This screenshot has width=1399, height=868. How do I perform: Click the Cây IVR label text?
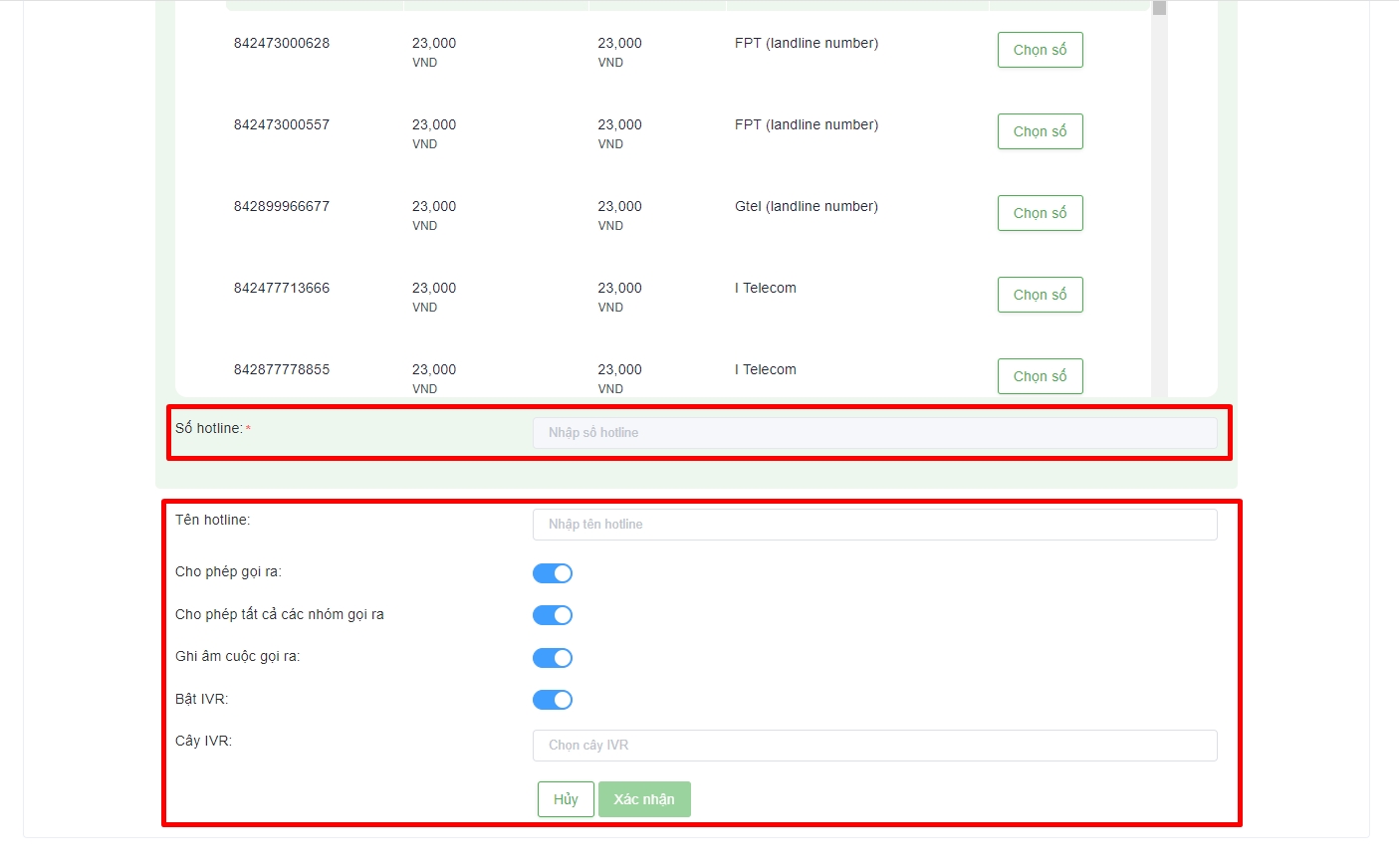(x=203, y=742)
